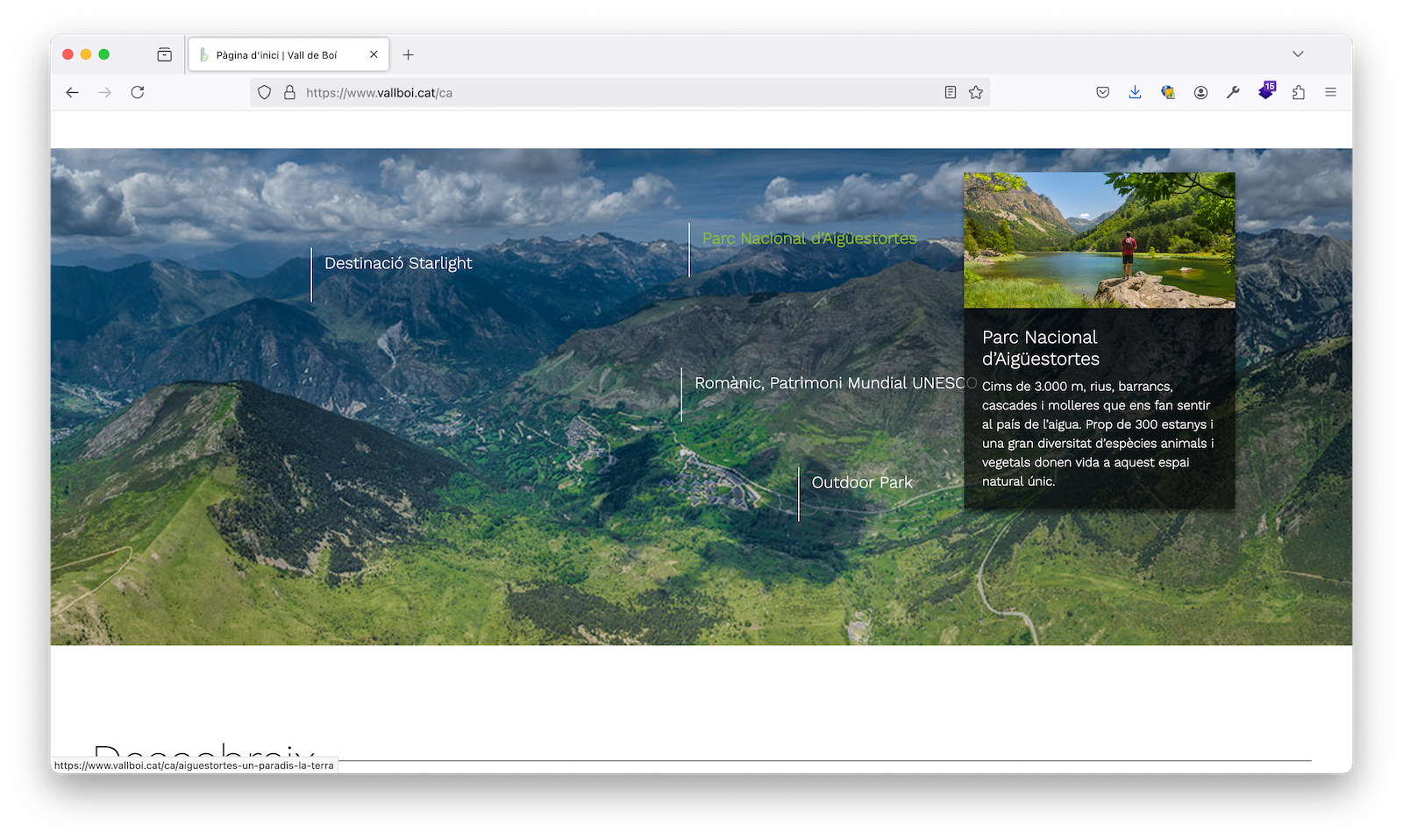Click the wrench developer tools icon
The width and height of the screenshot is (1403, 840).
[x=1233, y=92]
